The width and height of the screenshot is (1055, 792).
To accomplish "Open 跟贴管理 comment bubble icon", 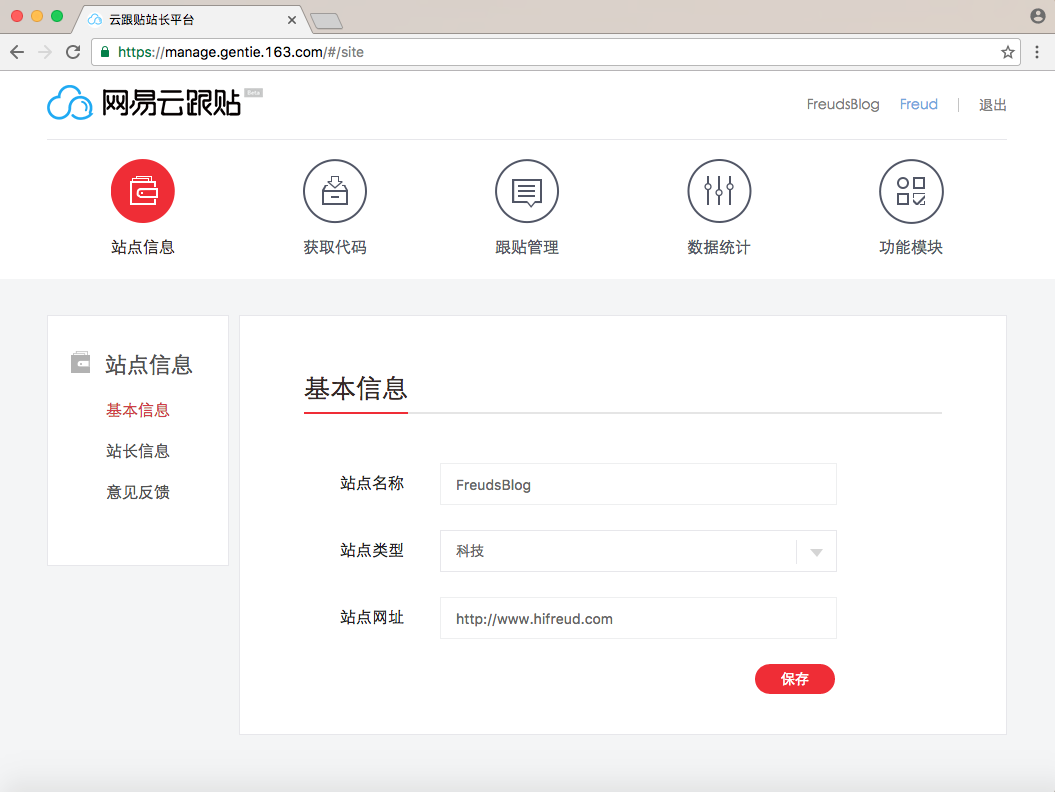I will coord(527,191).
